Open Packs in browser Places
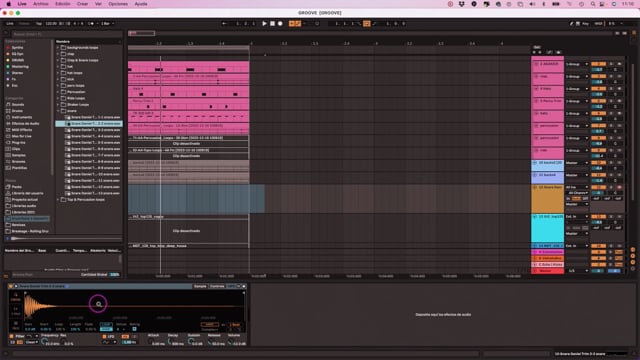The width and height of the screenshot is (640, 360). (x=16, y=187)
